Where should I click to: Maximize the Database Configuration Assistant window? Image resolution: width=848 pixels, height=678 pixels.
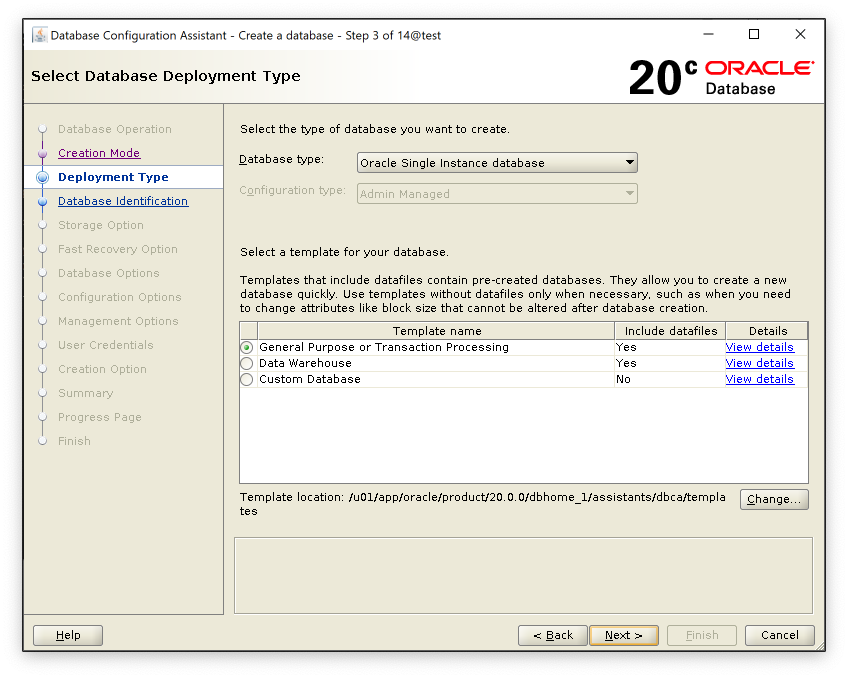pos(754,35)
